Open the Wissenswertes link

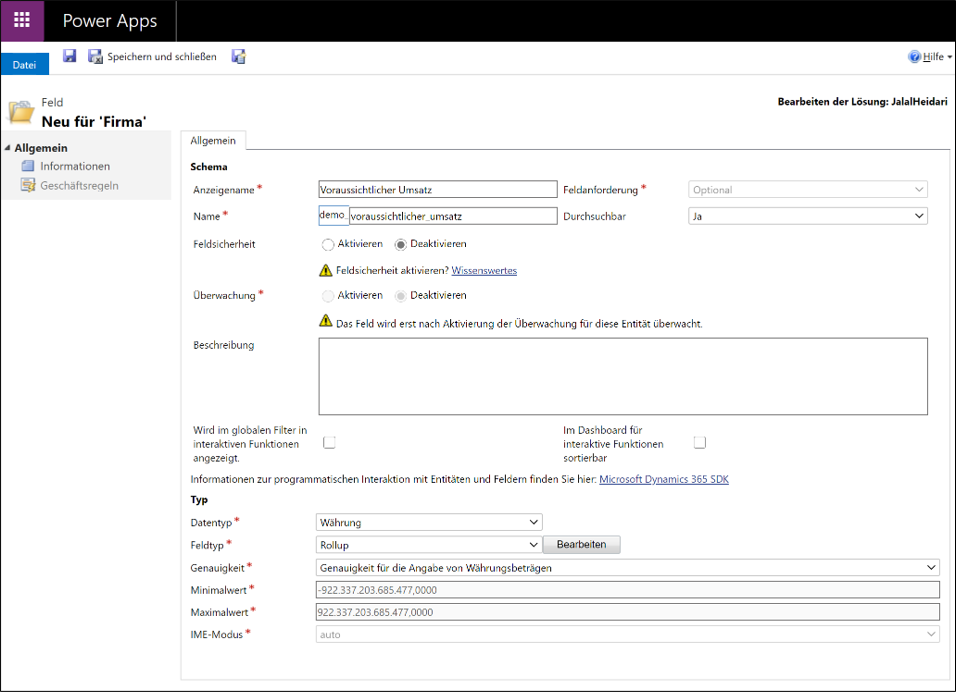point(484,270)
